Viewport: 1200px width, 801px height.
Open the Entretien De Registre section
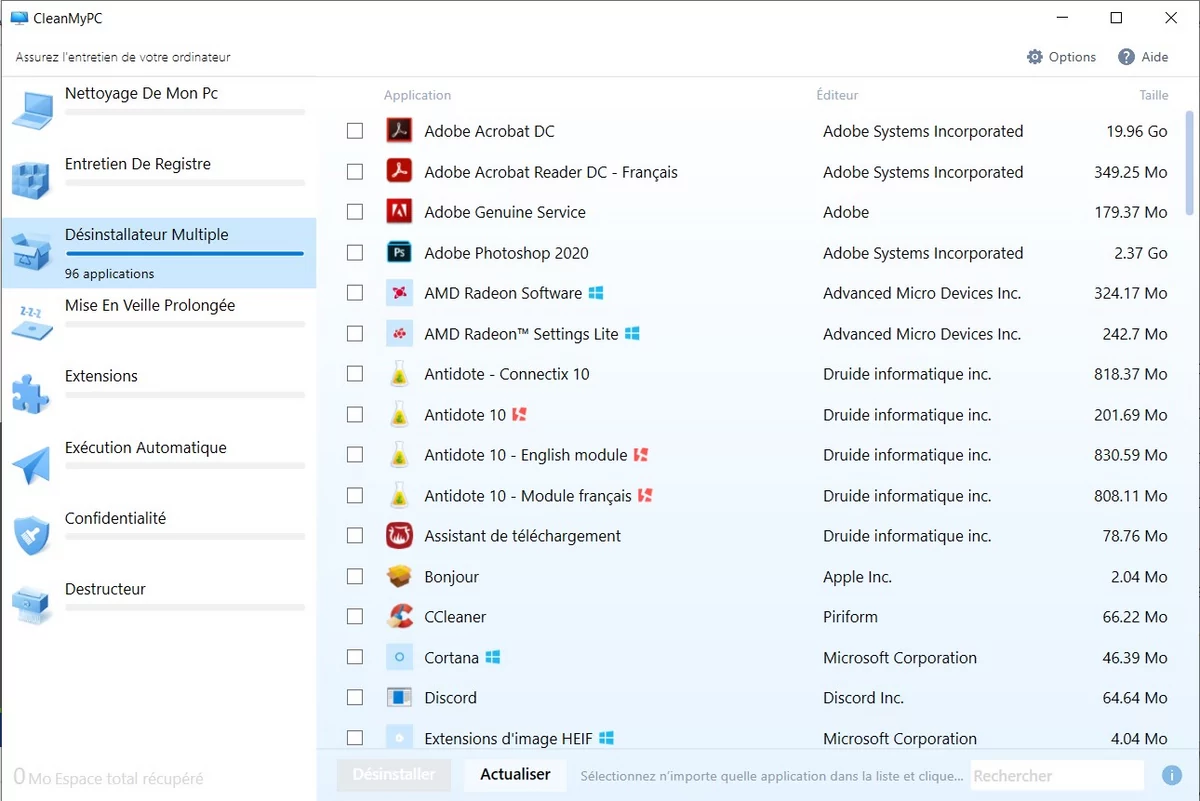159,182
